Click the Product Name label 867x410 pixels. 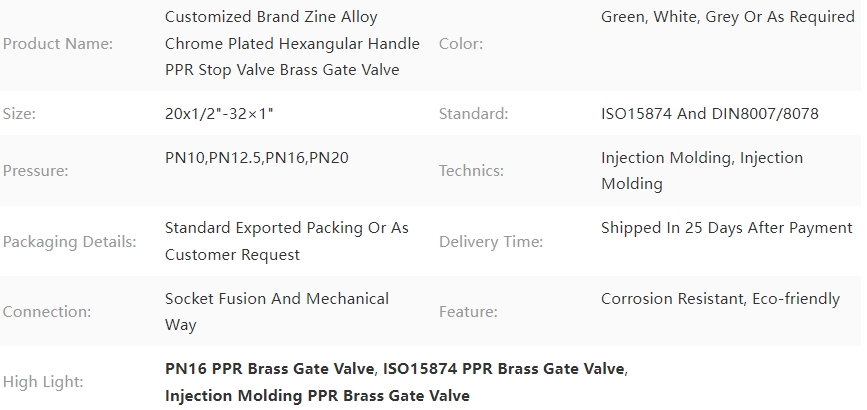coord(58,44)
